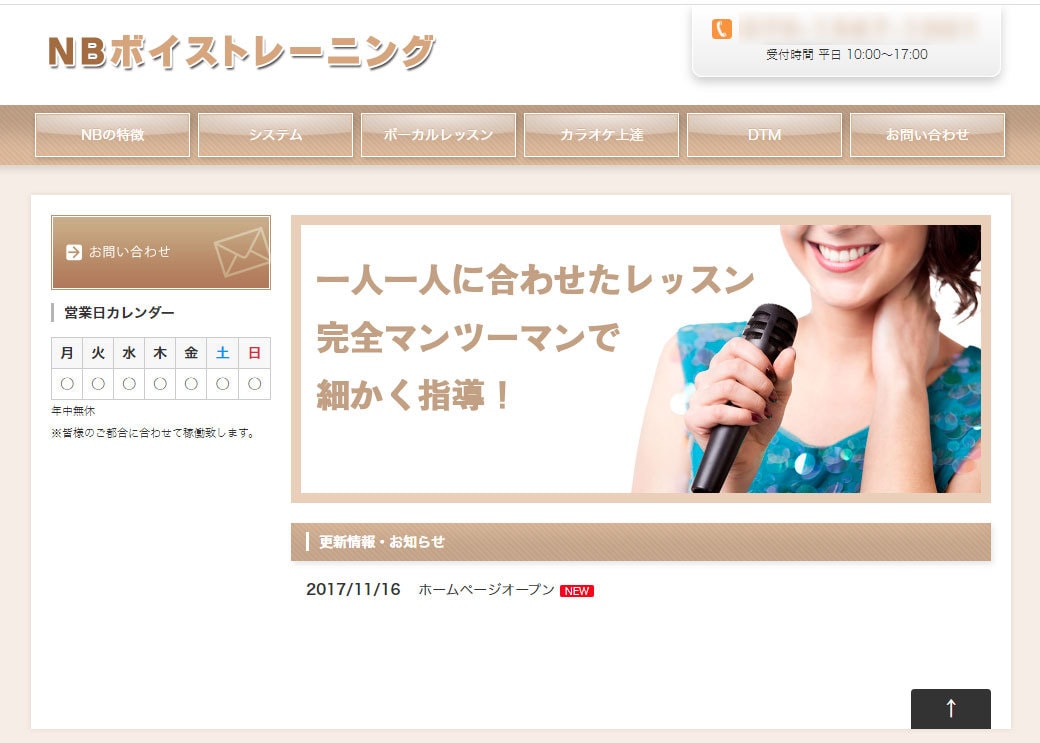This screenshot has height=743, width=1040.
Task: Click the 更新情報・お知らせ section header
Action: click(641, 542)
